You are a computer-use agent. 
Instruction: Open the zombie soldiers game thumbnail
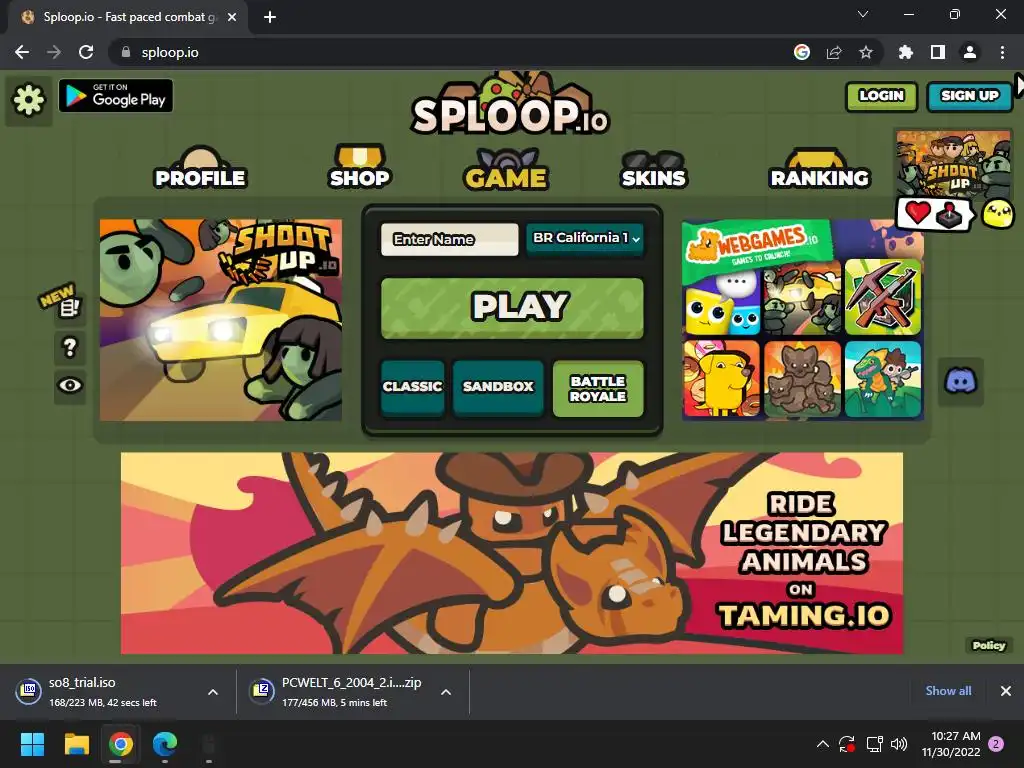[803, 298]
